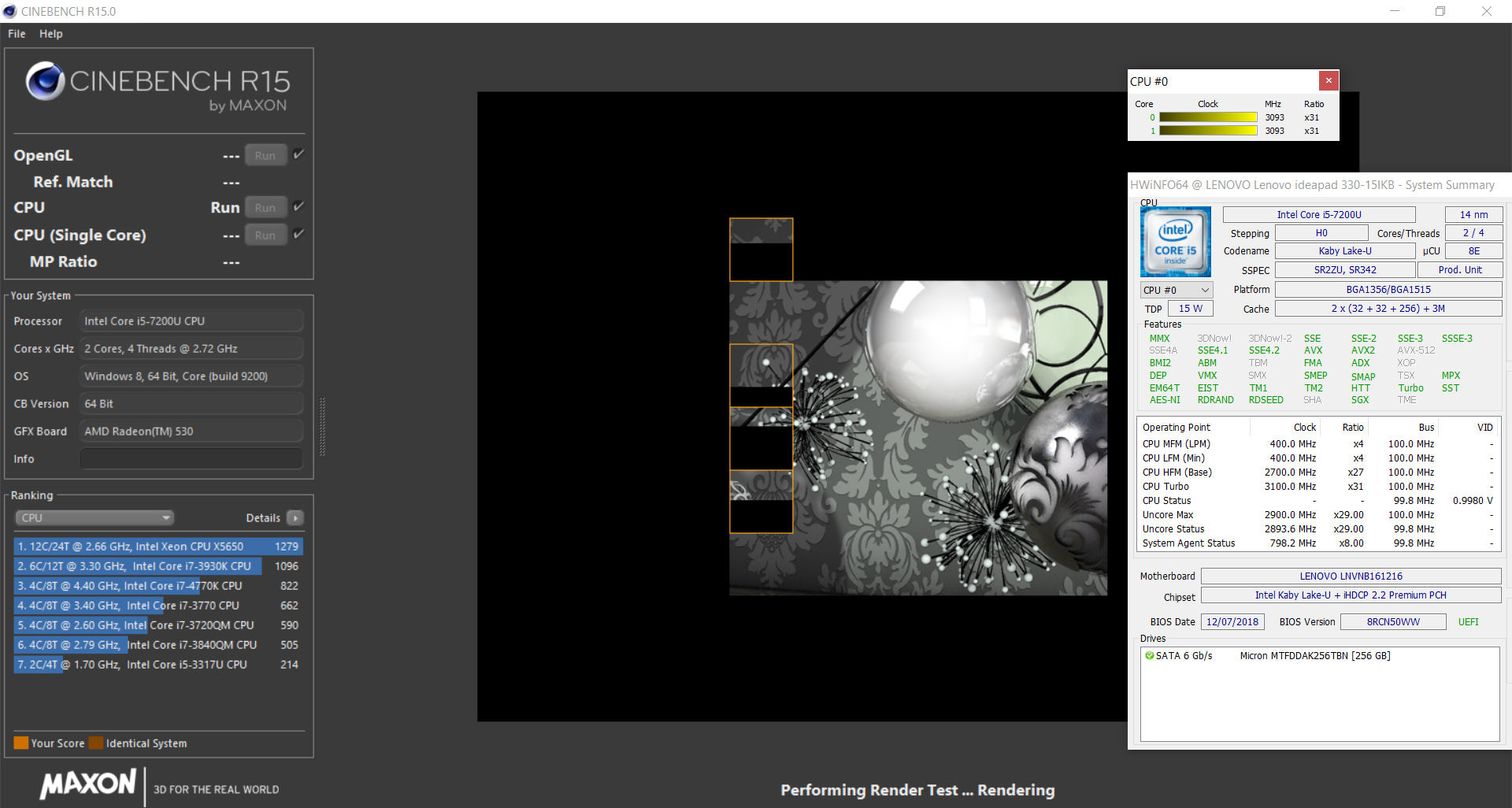Click core 0 clock bar
This screenshot has width=1512, height=808.
coord(1208,117)
